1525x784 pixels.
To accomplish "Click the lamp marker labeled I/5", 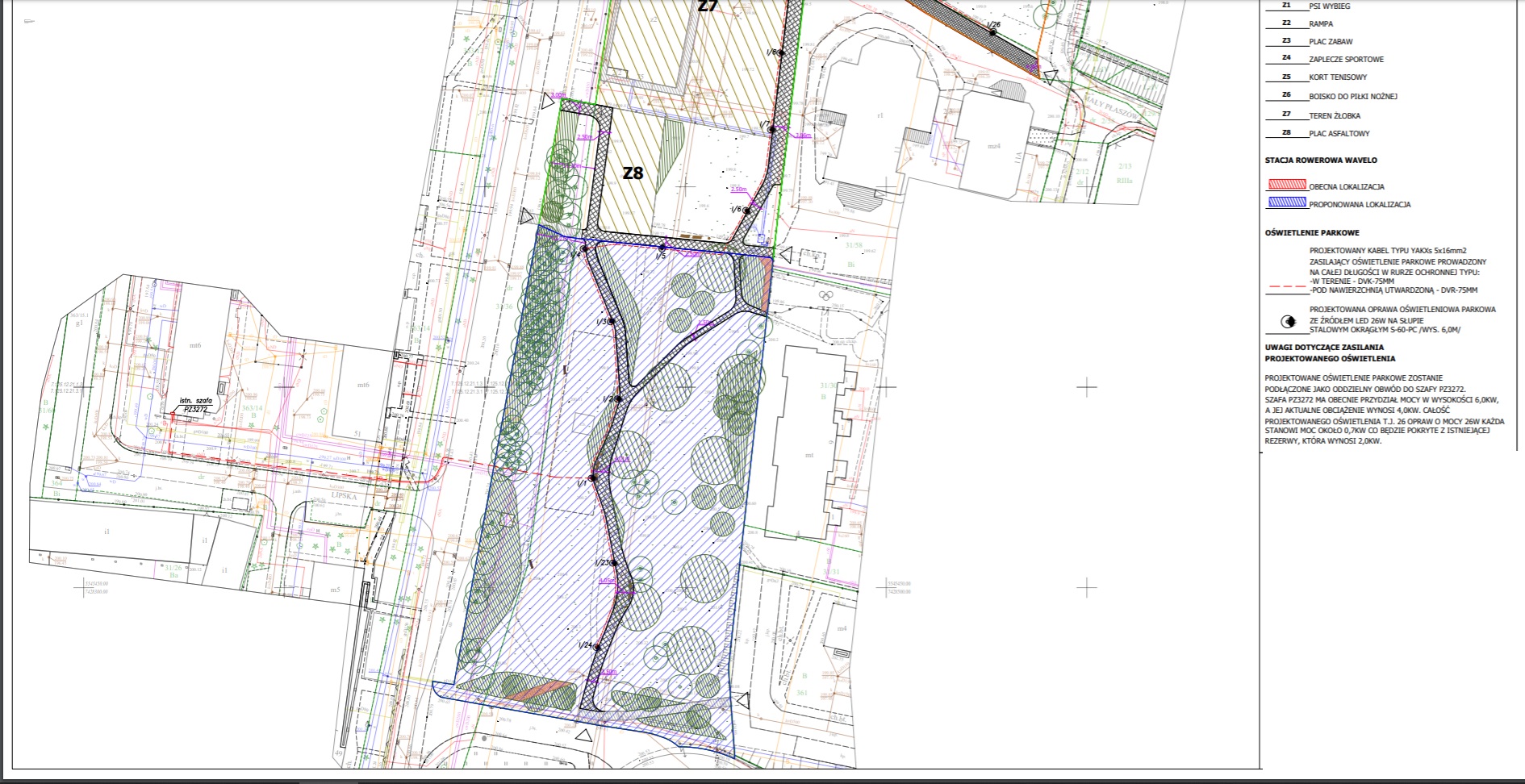I will click(662, 248).
